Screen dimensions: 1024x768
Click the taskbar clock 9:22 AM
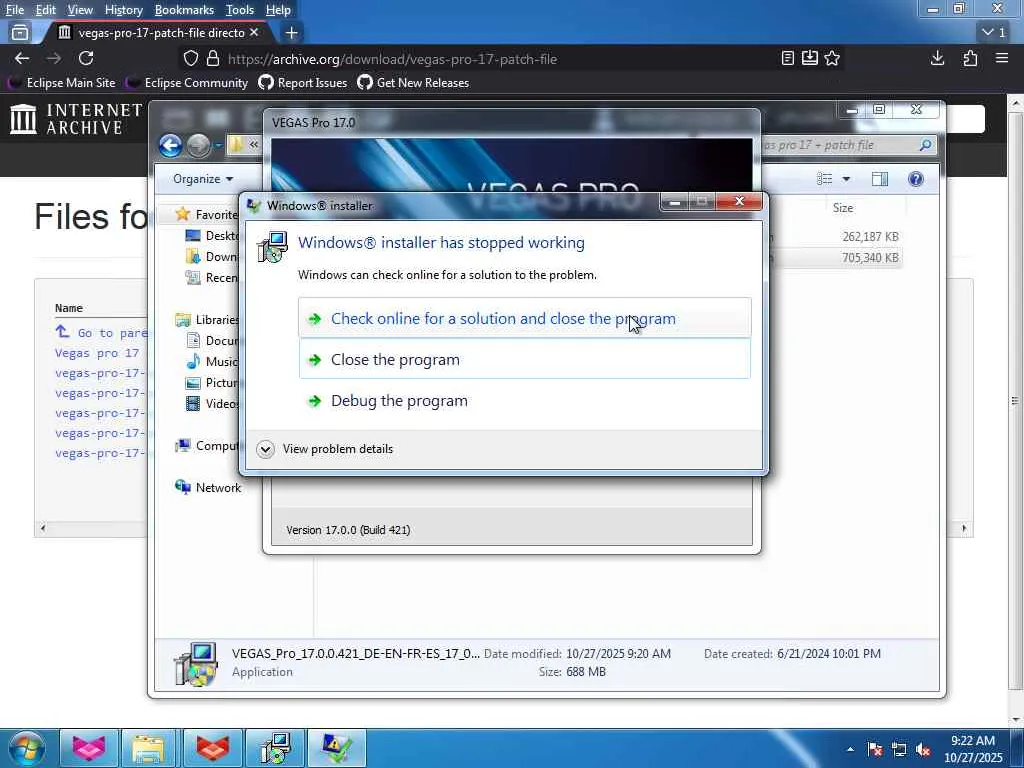(972, 749)
